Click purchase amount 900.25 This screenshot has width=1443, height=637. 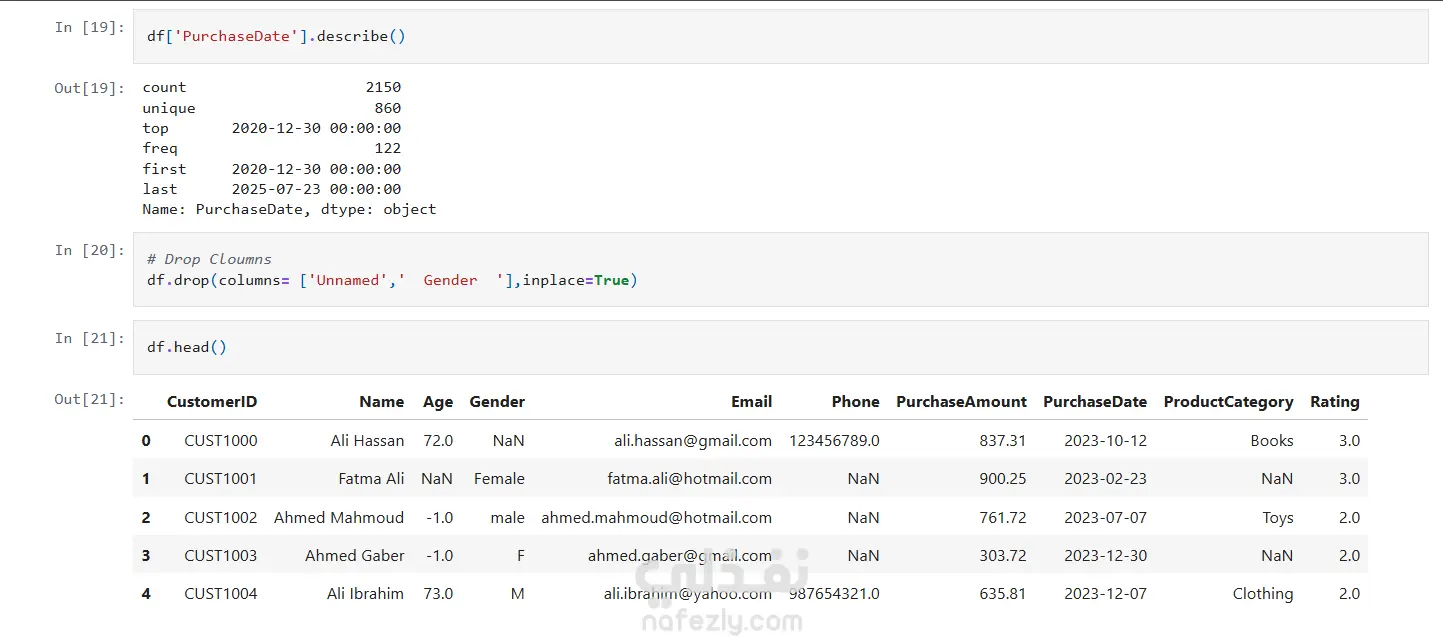click(x=1003, y=479)
